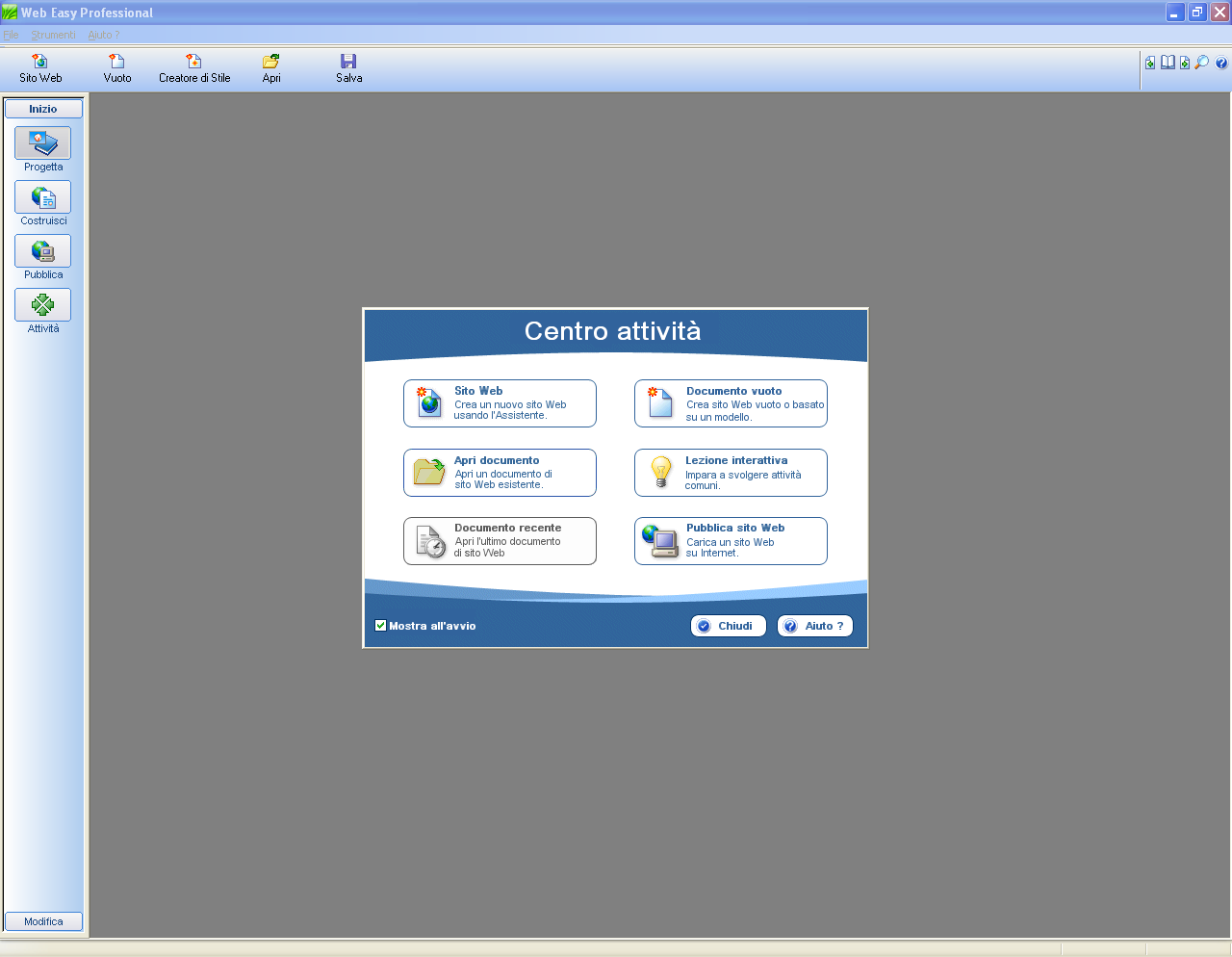The image size is (1232, 957).
Task: Click the Sito Web toolbar icon
Action: click(x=40, y=67)
